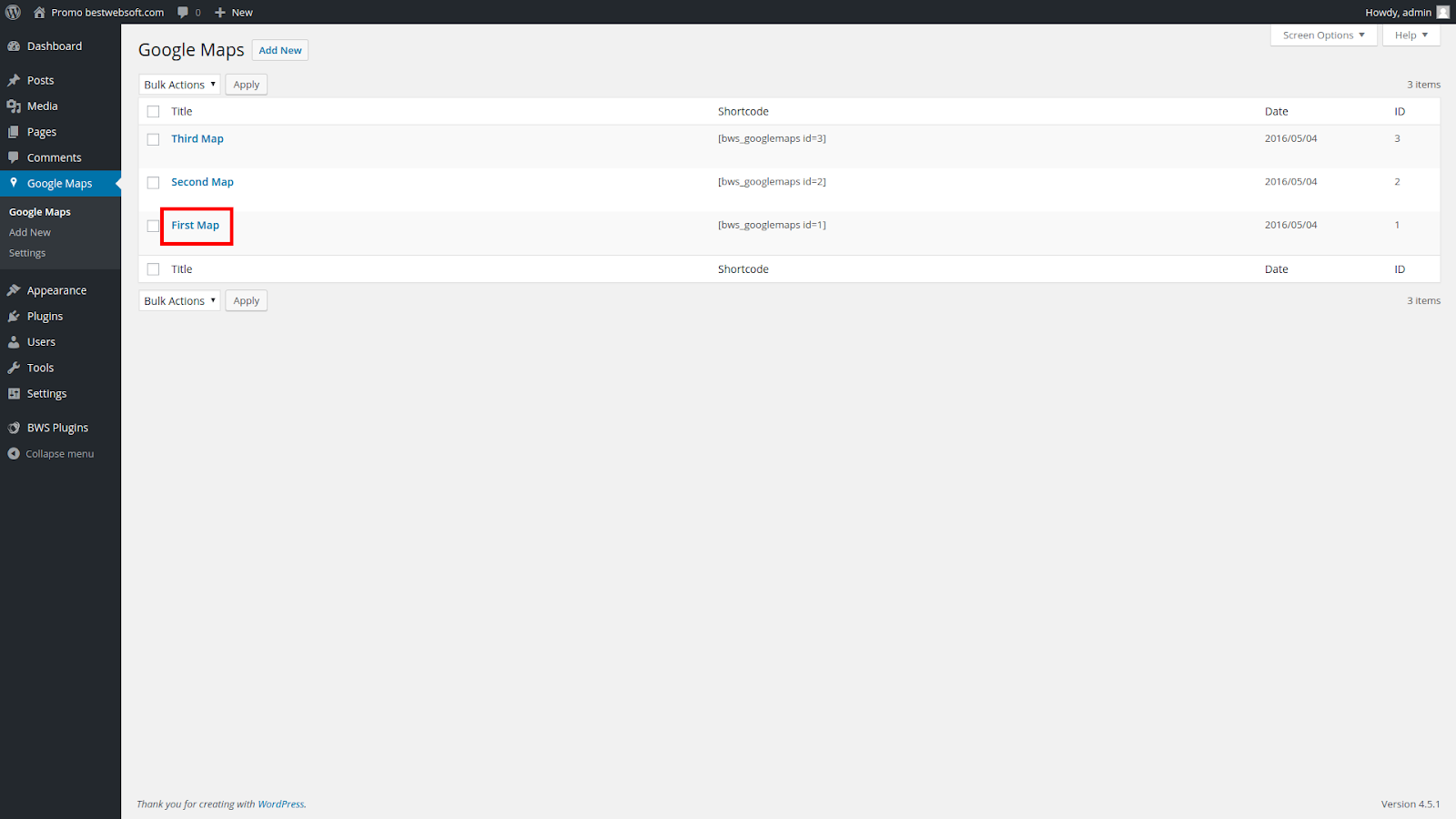
Task: Open the Third Map link
Action: (197, 138)
